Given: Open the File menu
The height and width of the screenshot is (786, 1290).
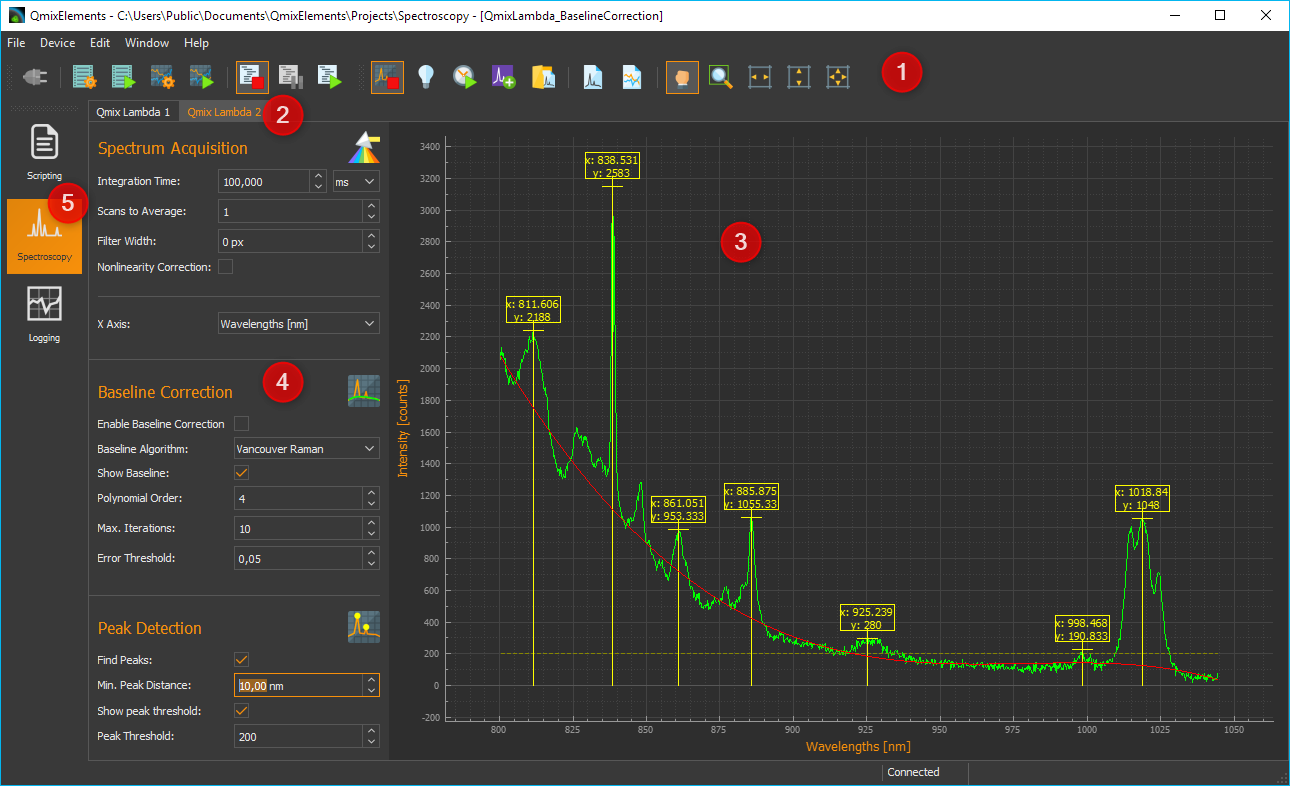Looking at the screenshot, I should (16, 43).
